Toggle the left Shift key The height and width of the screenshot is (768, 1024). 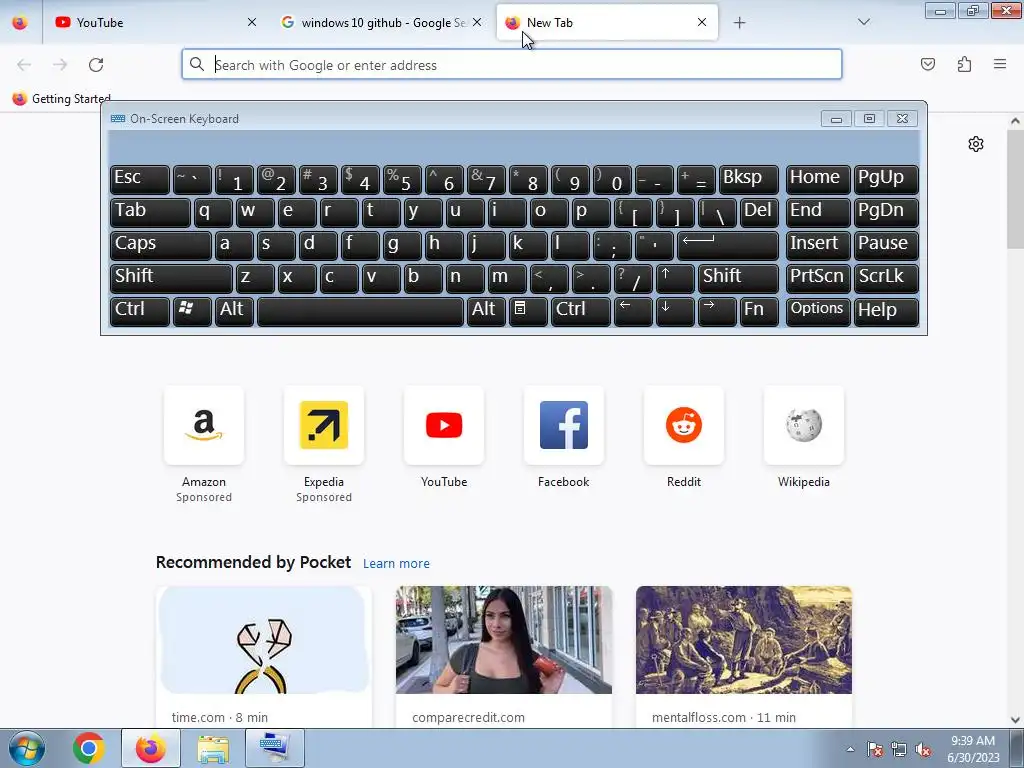point(171,278)
